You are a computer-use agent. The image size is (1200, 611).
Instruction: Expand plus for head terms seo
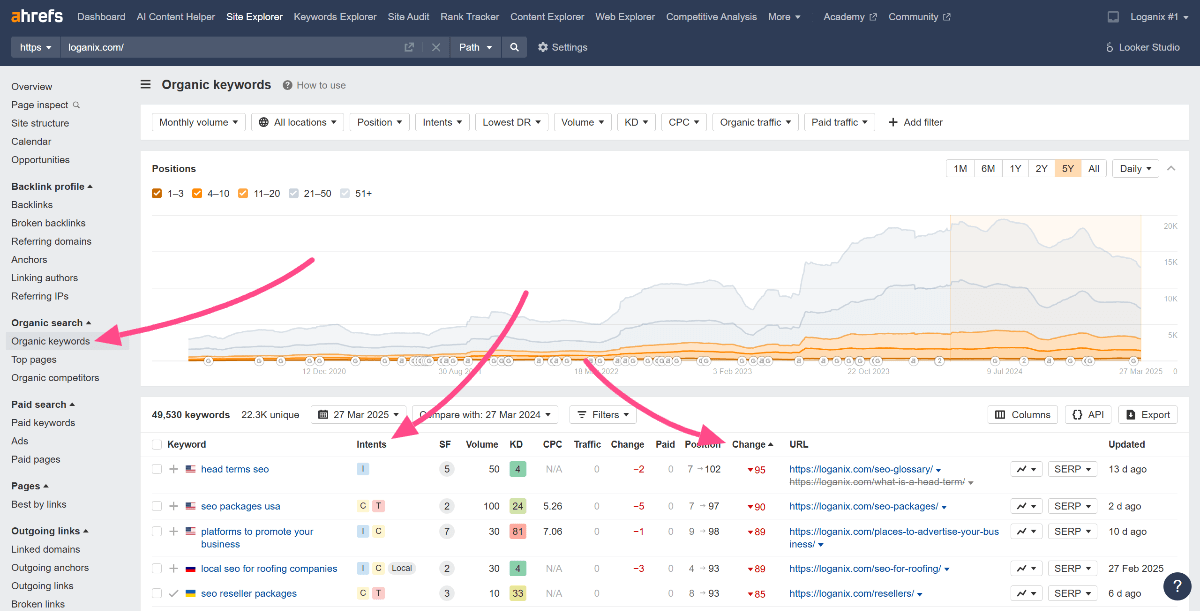(174, 469)
